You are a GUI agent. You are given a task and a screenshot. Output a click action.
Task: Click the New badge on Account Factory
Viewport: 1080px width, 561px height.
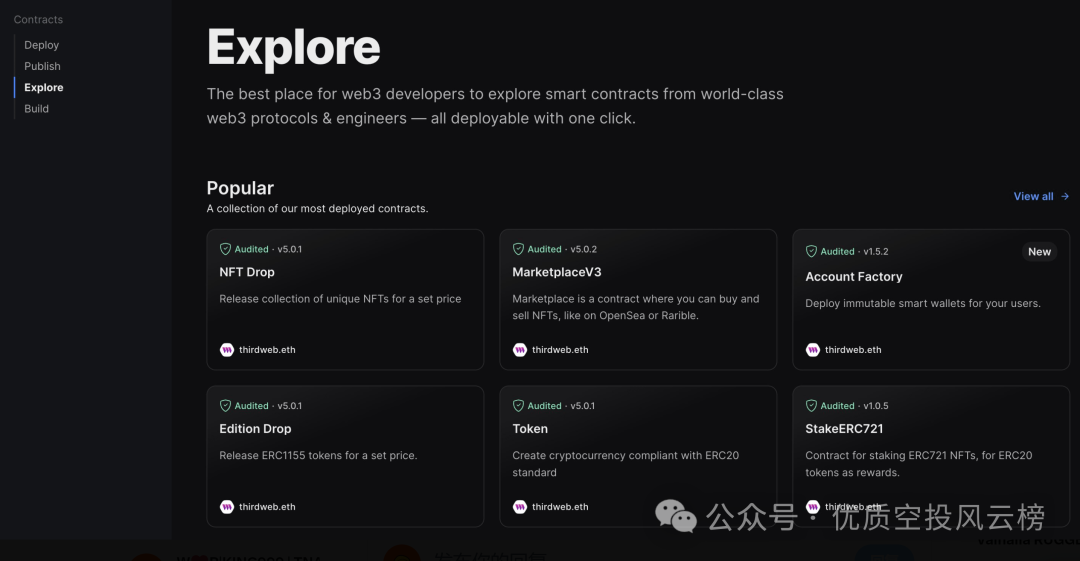coord(1039,252)
